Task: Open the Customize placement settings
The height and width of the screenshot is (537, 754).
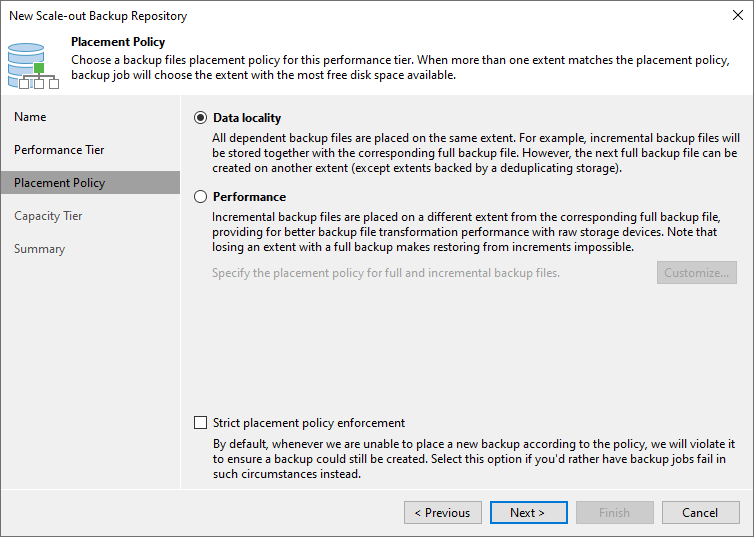Action: [x=696, y=273]
